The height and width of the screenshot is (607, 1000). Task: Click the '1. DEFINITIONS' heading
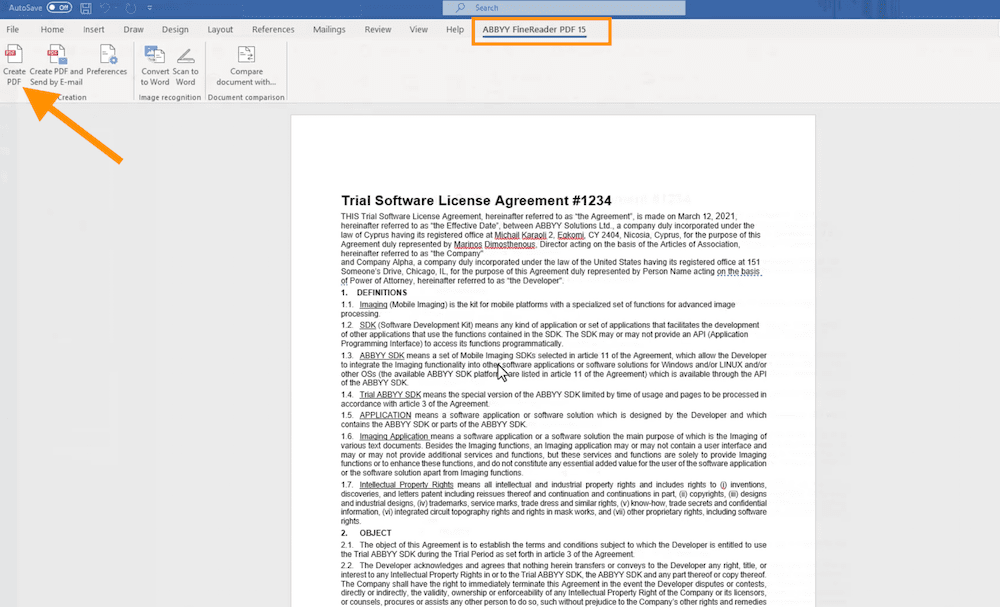tap(374, 293)
